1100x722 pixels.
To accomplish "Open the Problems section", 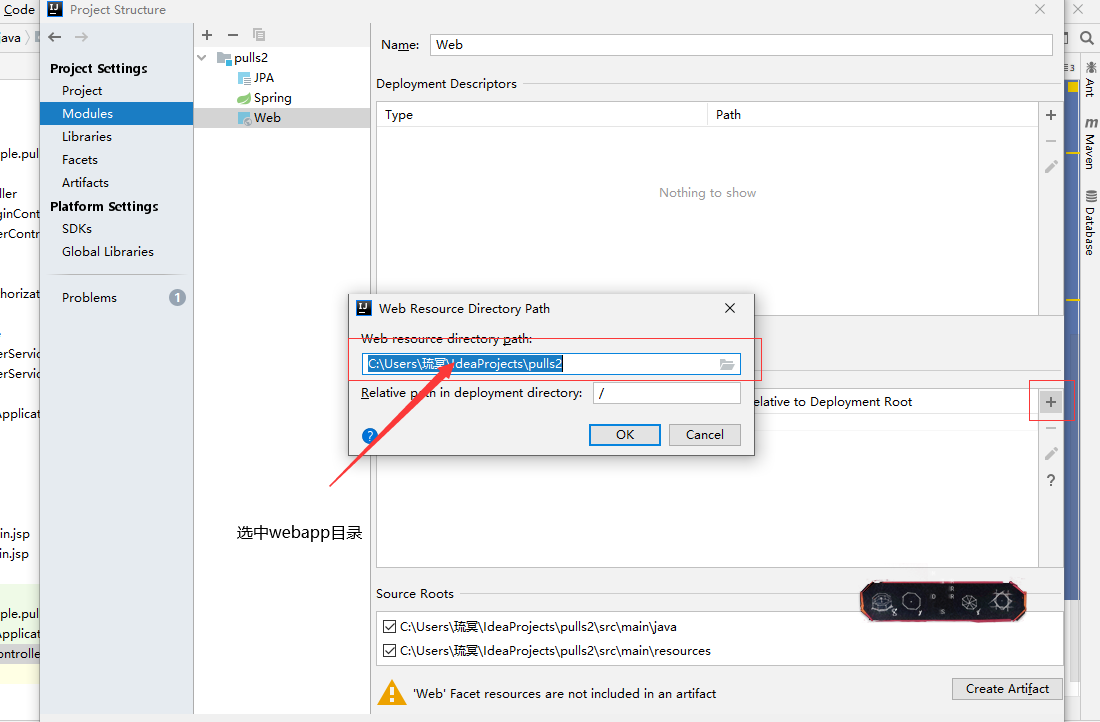I will click(89, 298).
